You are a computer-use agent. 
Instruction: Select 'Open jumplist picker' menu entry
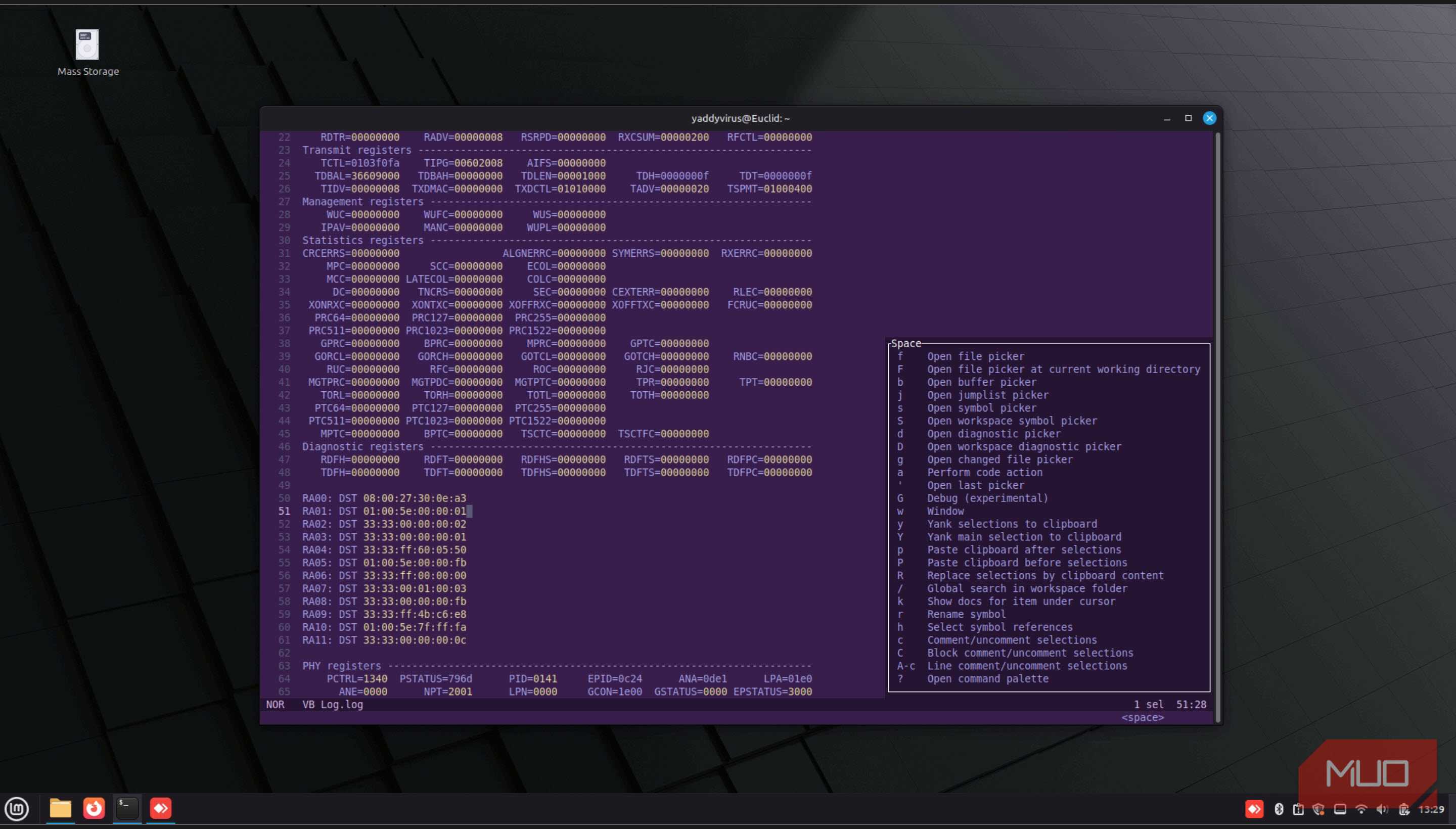987,395
